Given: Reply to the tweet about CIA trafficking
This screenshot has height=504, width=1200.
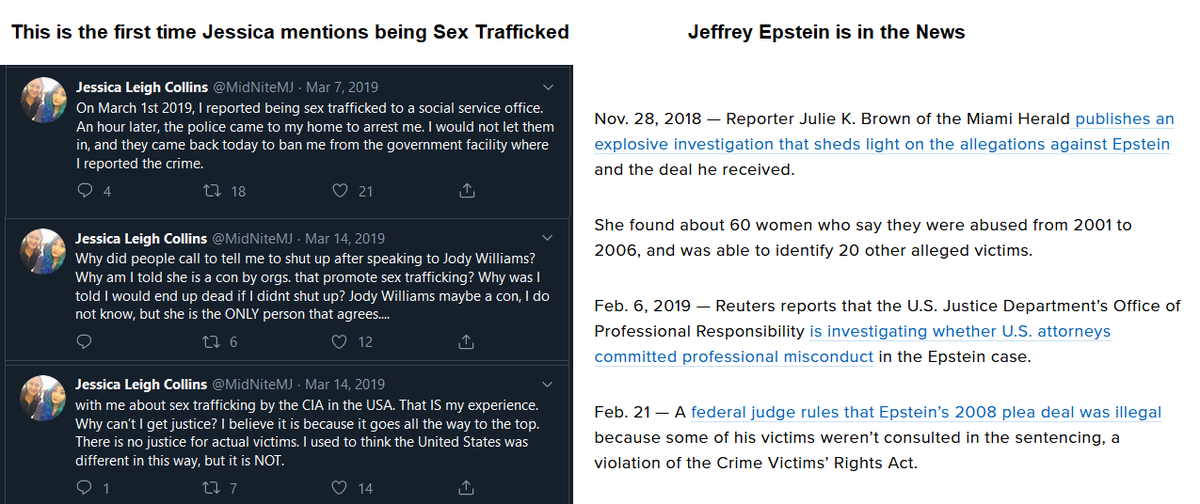Looking at the screenshot, I should (85, 488).
